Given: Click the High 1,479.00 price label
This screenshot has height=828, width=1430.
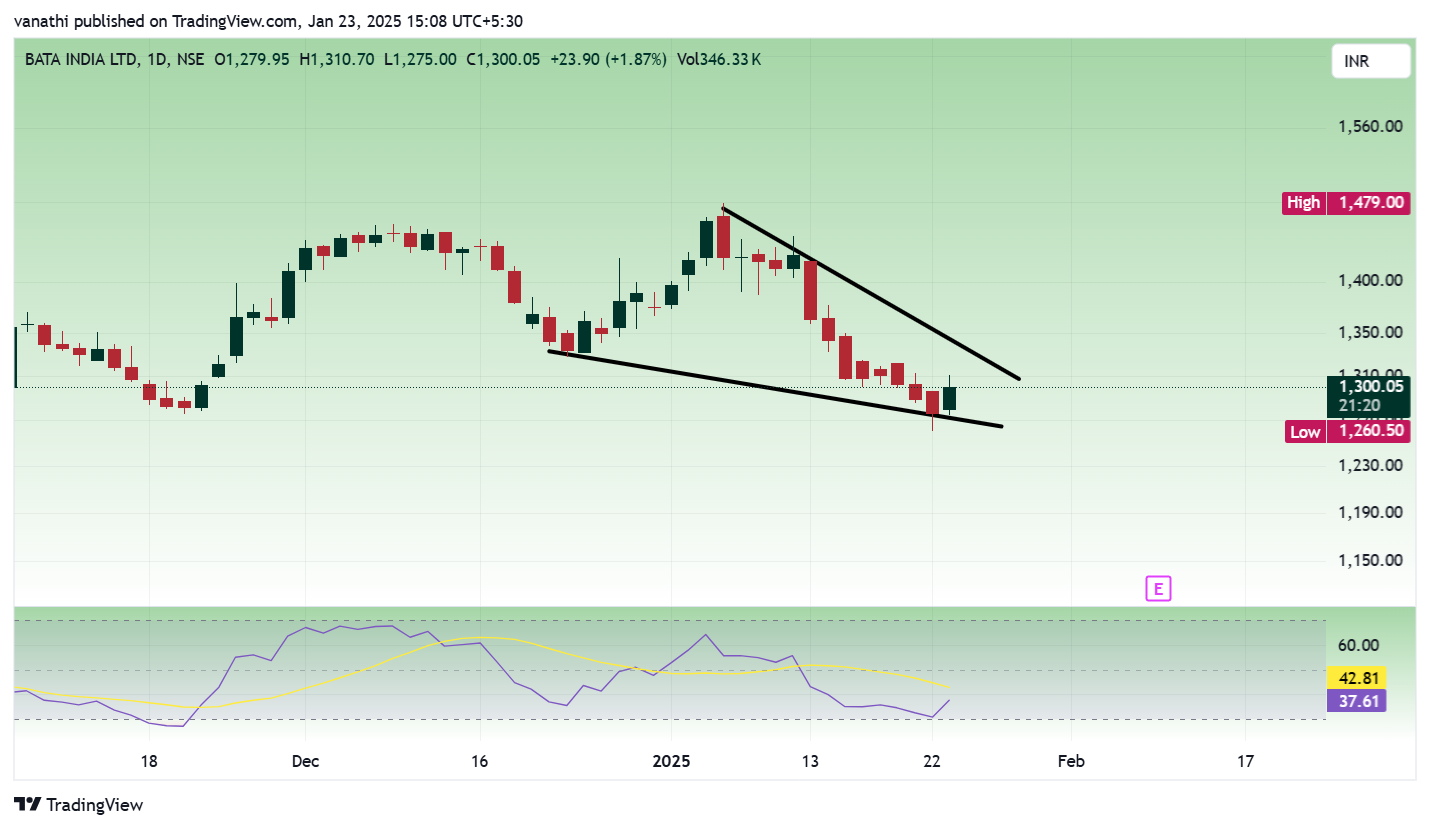Looking at the screenshot, I should (1346, 203).
